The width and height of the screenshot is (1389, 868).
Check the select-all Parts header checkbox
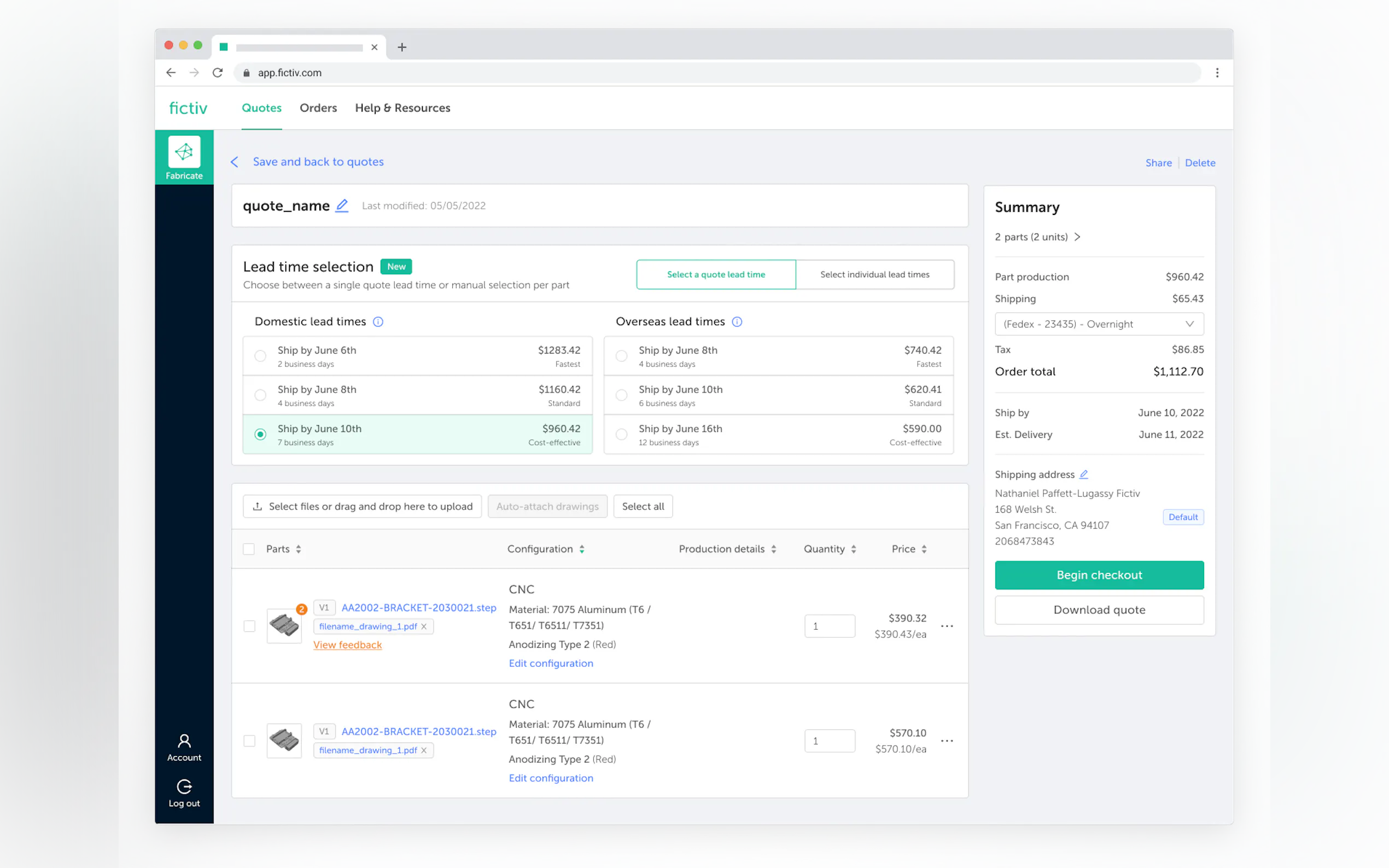tap(249, 549)
